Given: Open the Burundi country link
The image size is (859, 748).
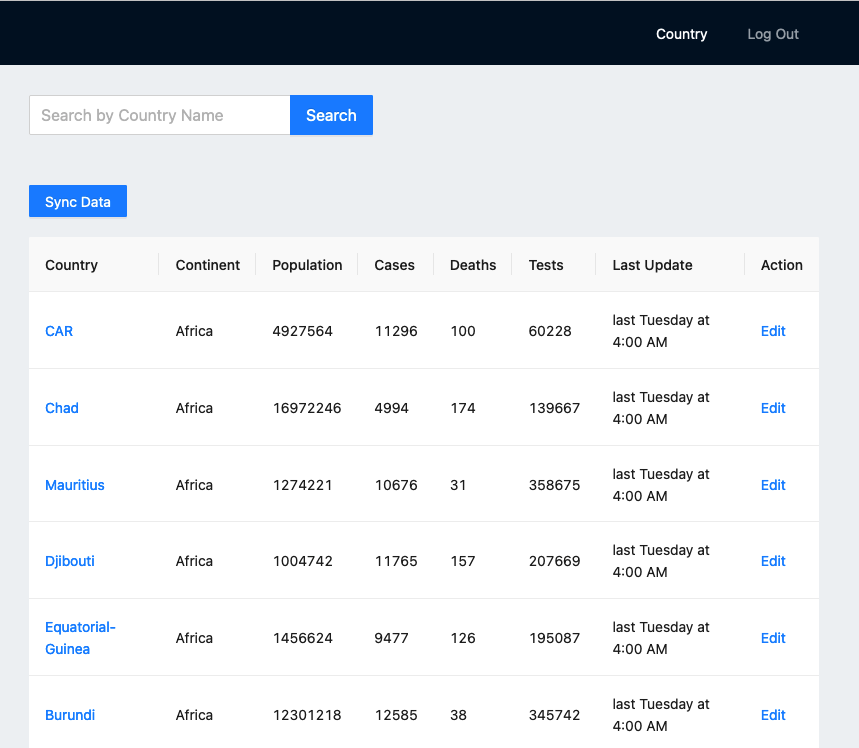Looking at the screenshot, I should point(70,715).
